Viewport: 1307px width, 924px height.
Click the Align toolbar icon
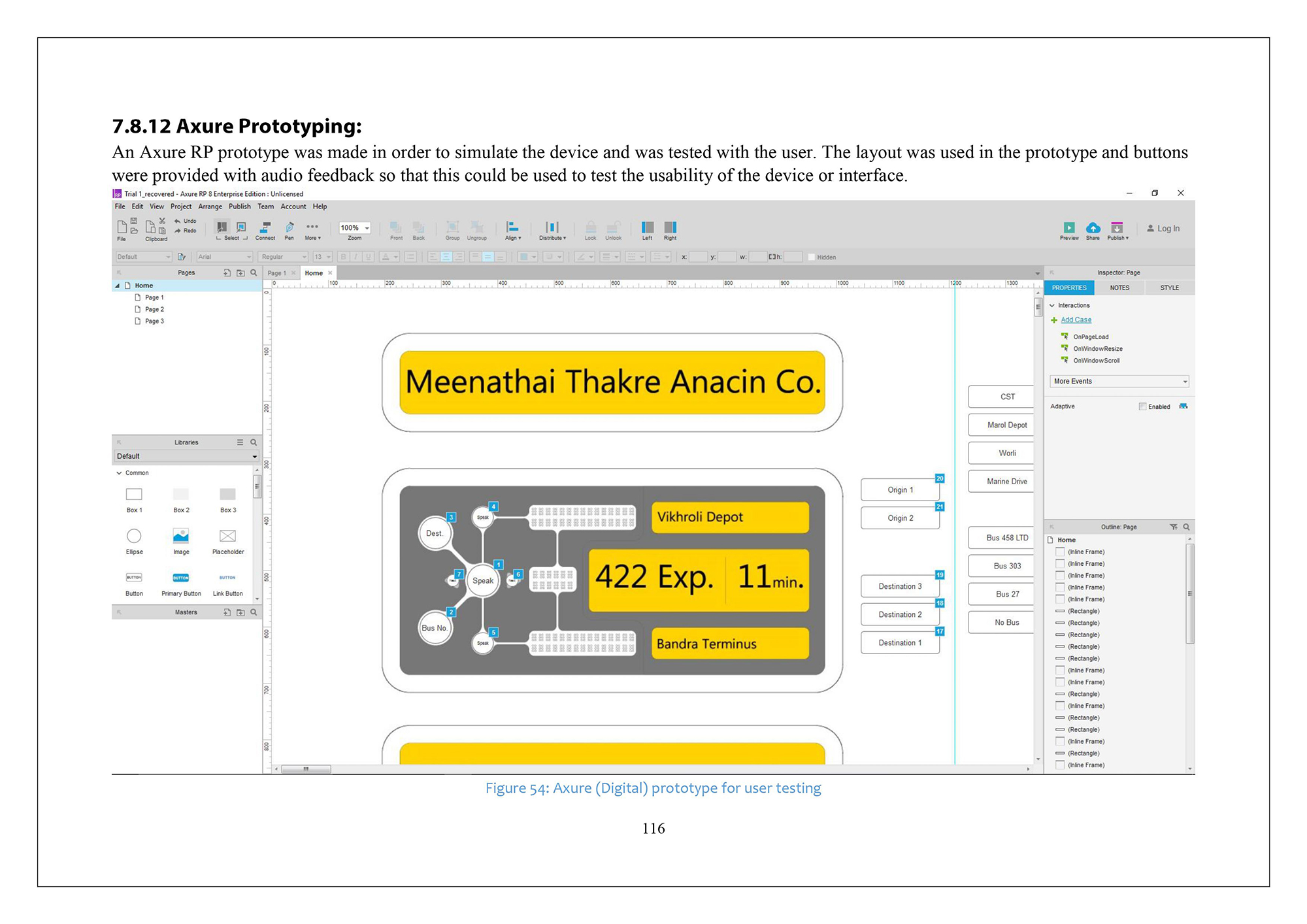[x=512, y=227]
